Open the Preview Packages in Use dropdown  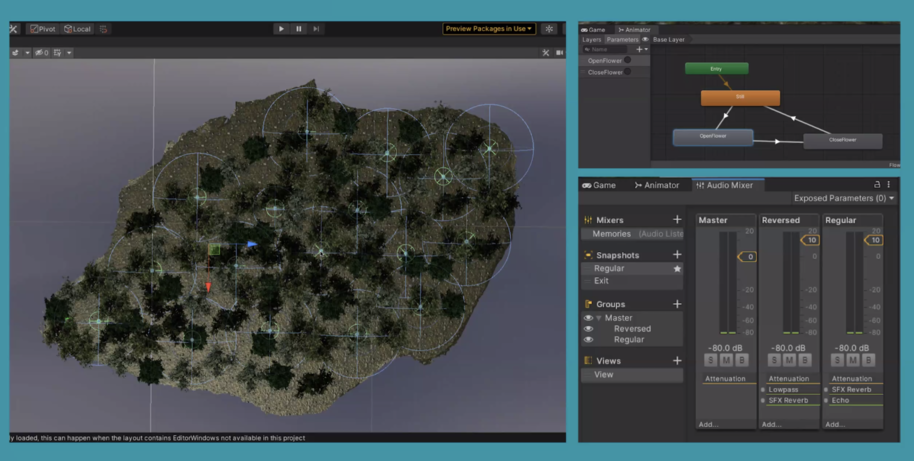click(x=489, y=29)
